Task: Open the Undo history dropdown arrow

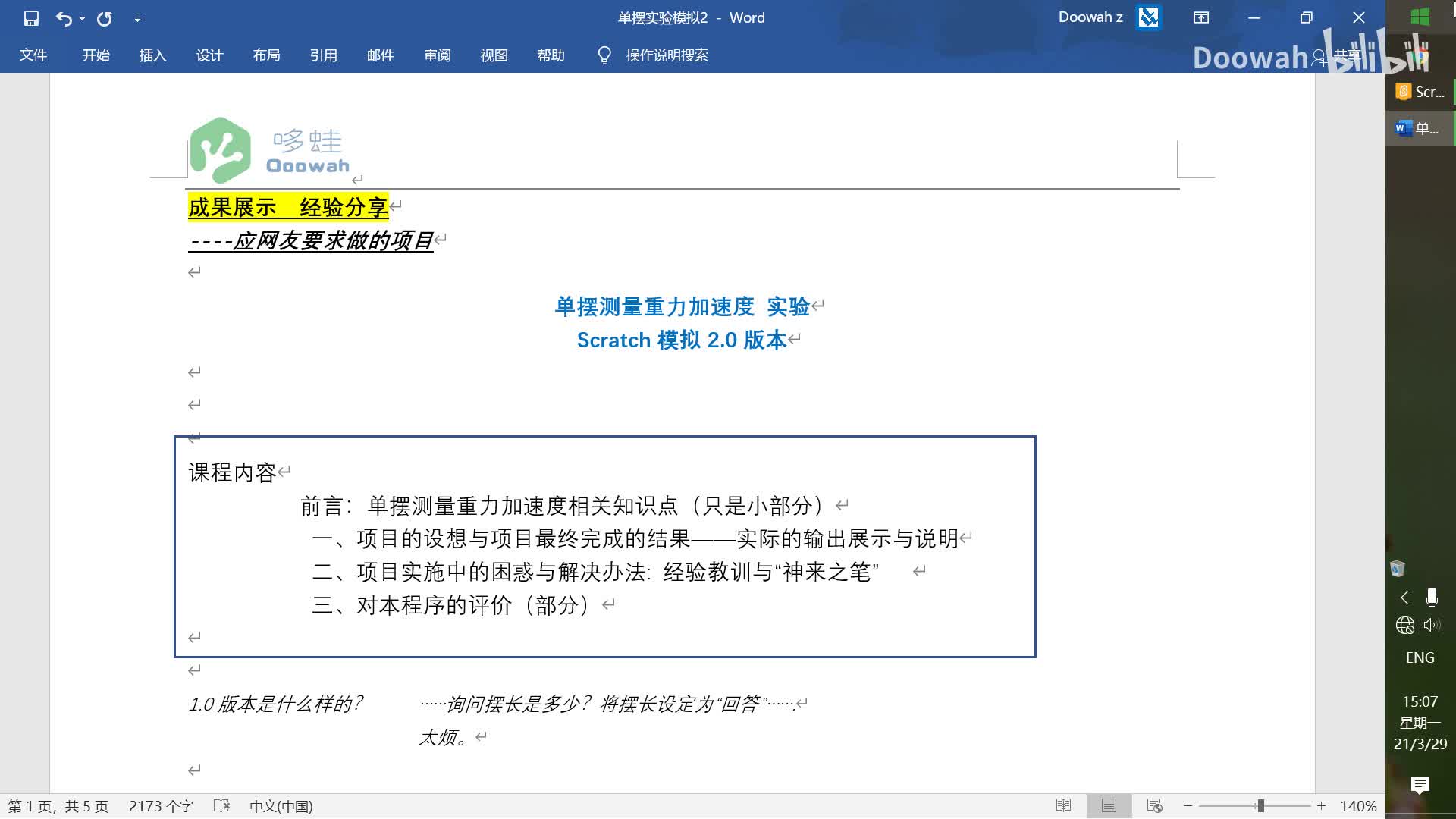Action: tap(82, 19)
